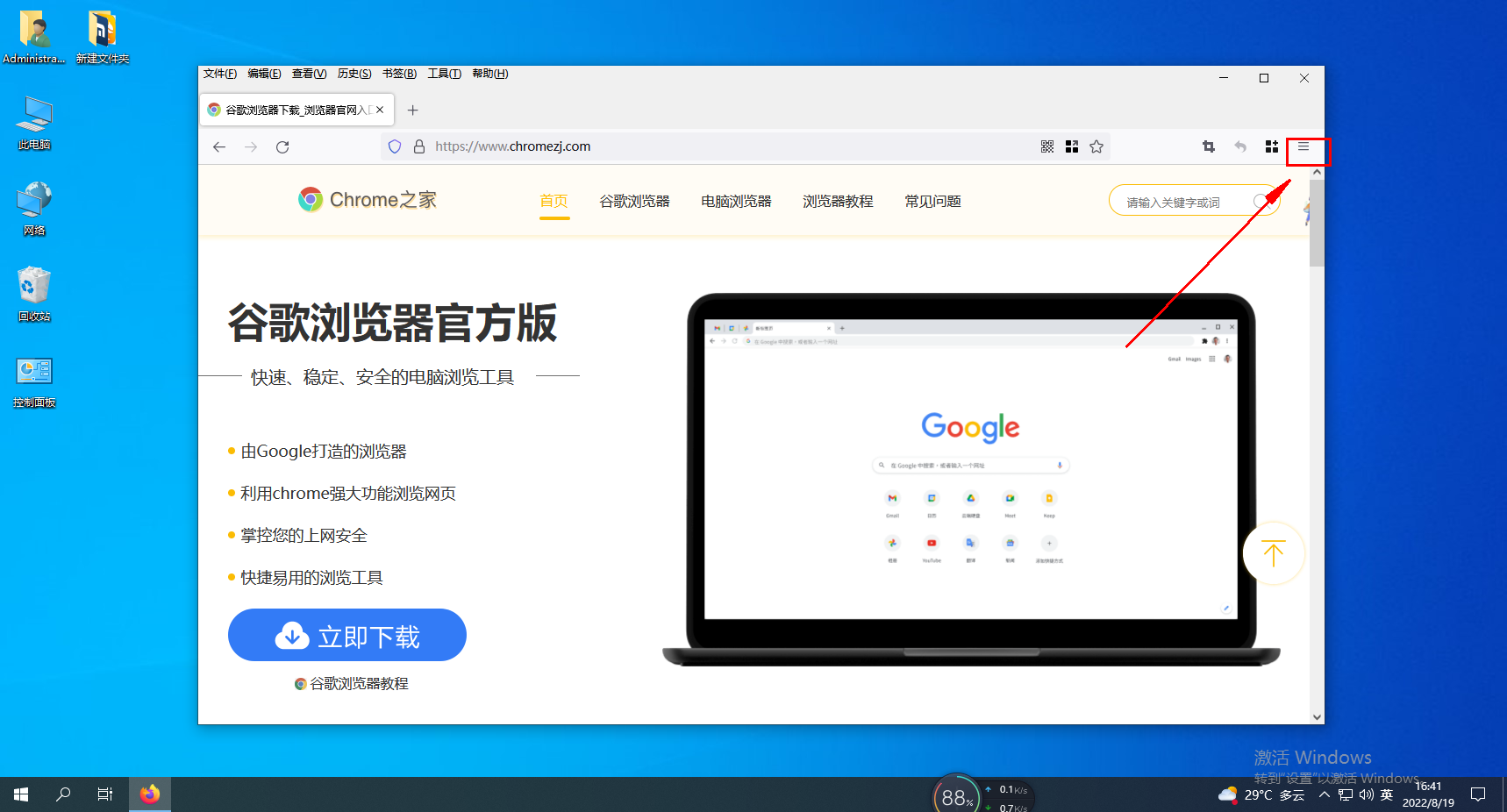Click the extensions grid icon in toolbar

(x=1272, y=146)
